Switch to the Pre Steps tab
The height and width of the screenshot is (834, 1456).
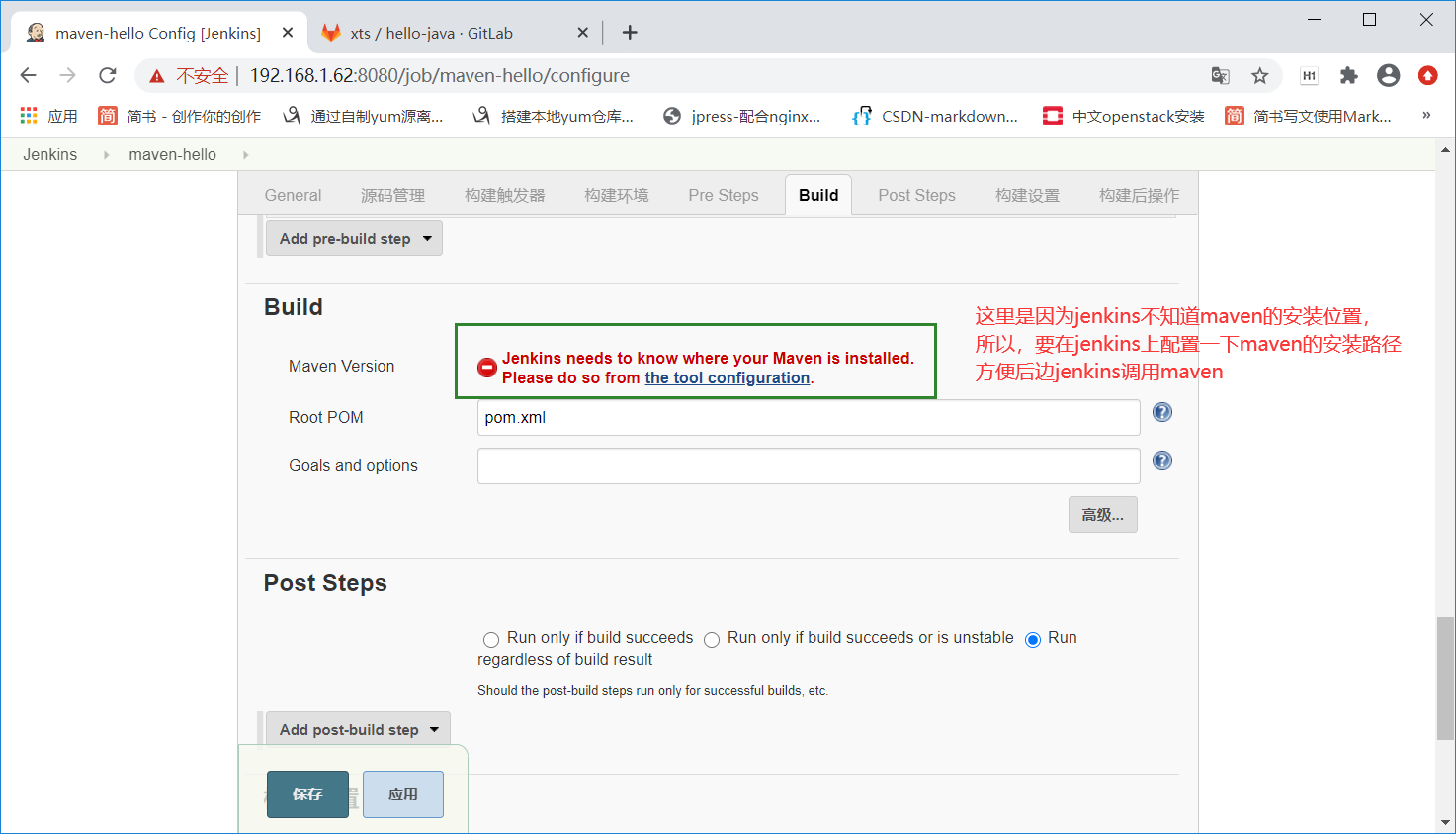724,195
